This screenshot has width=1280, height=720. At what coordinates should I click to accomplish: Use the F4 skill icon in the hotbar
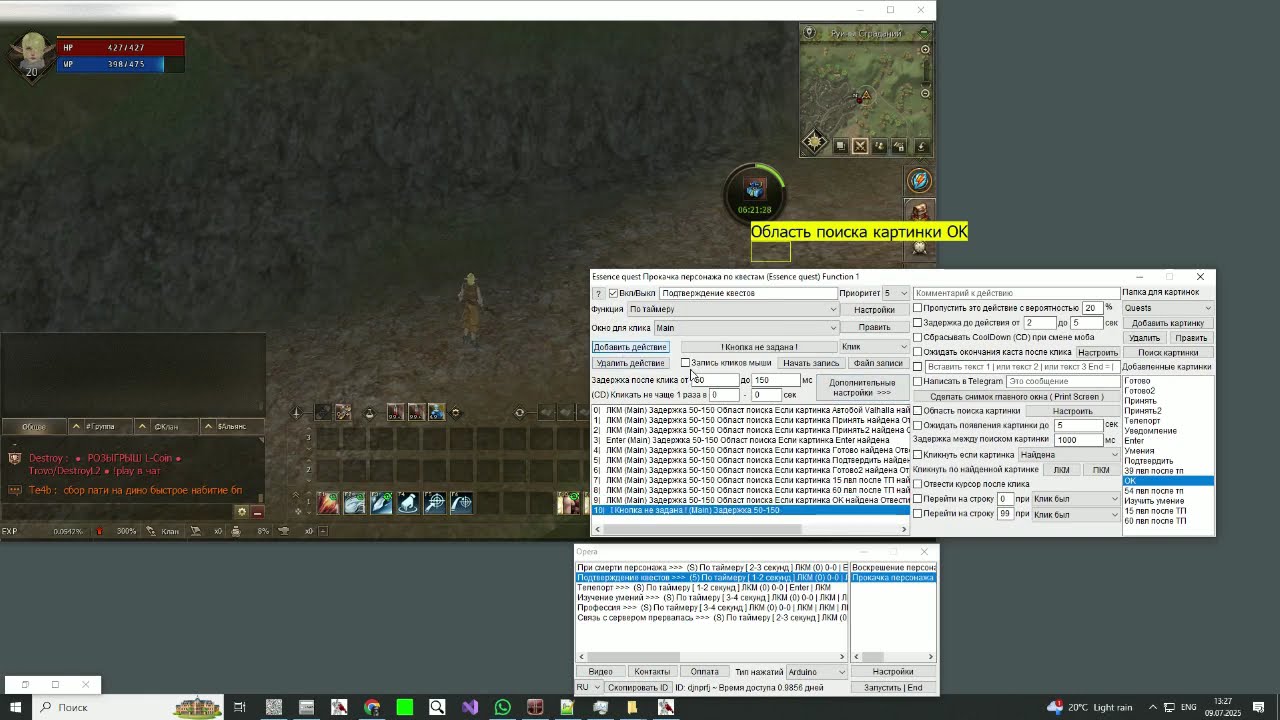(408, 503)
